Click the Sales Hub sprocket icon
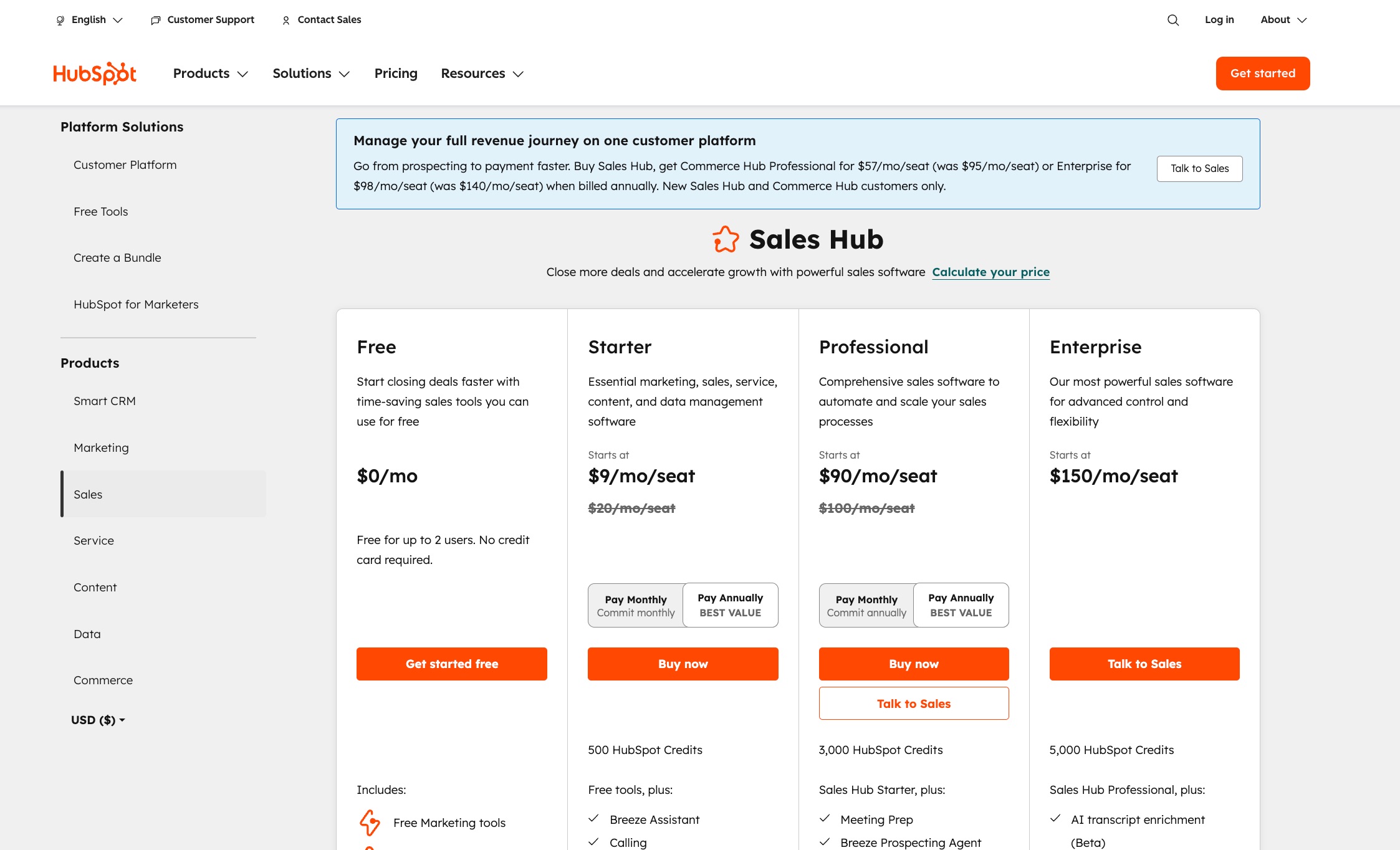The width and height of the screenshot is (1400, 850). 726,239
